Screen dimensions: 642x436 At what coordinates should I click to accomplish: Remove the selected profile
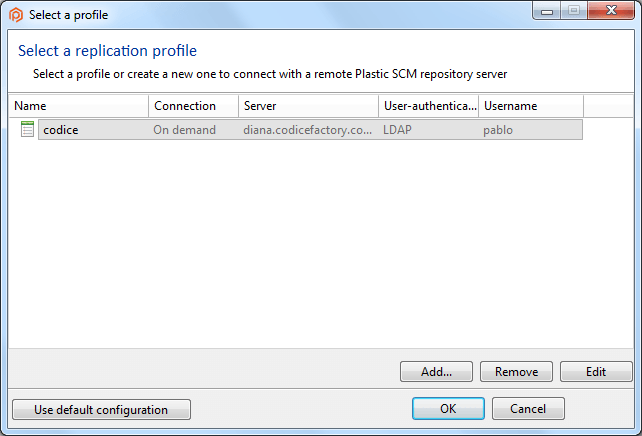[516, 371]
